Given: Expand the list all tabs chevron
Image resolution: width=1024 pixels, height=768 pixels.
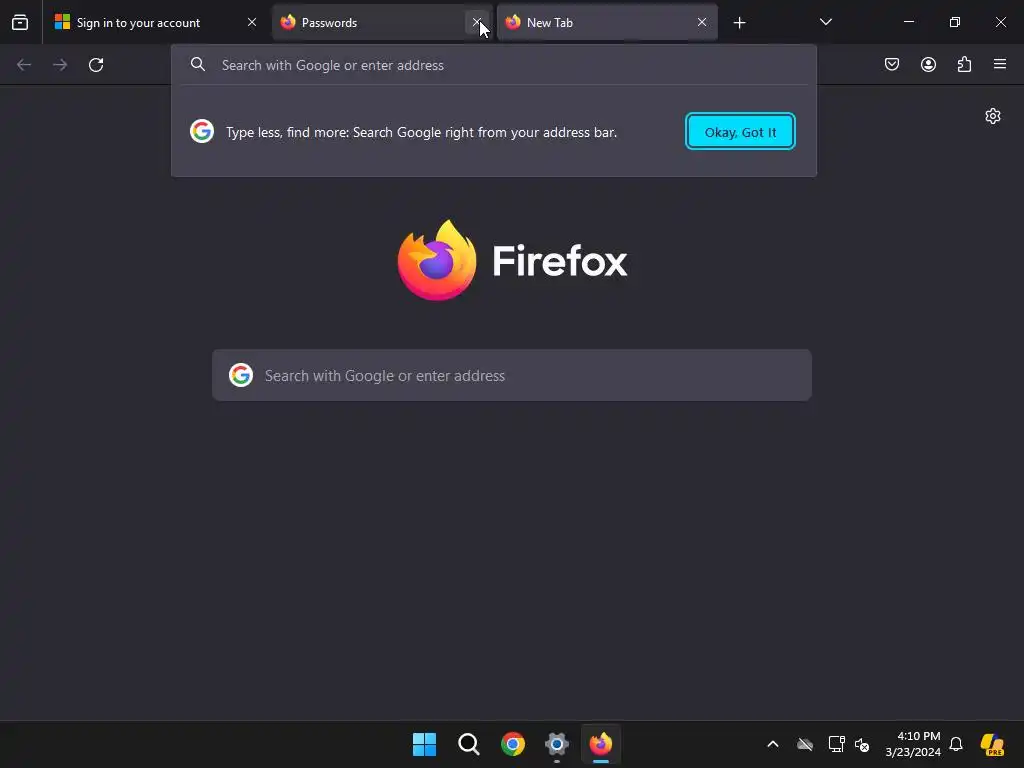Looking at the screenshot, I should 825,22.
